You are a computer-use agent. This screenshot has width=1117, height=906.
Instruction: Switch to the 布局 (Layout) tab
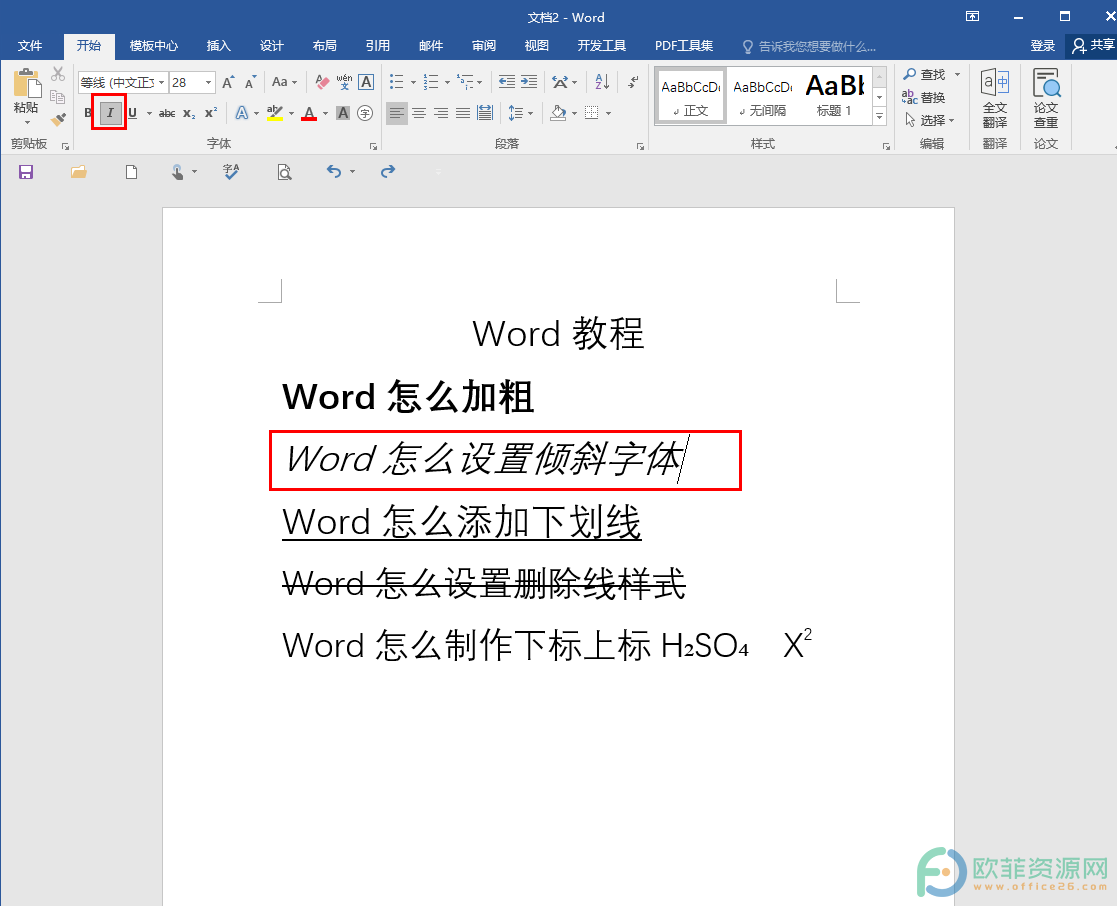[325, 46]
